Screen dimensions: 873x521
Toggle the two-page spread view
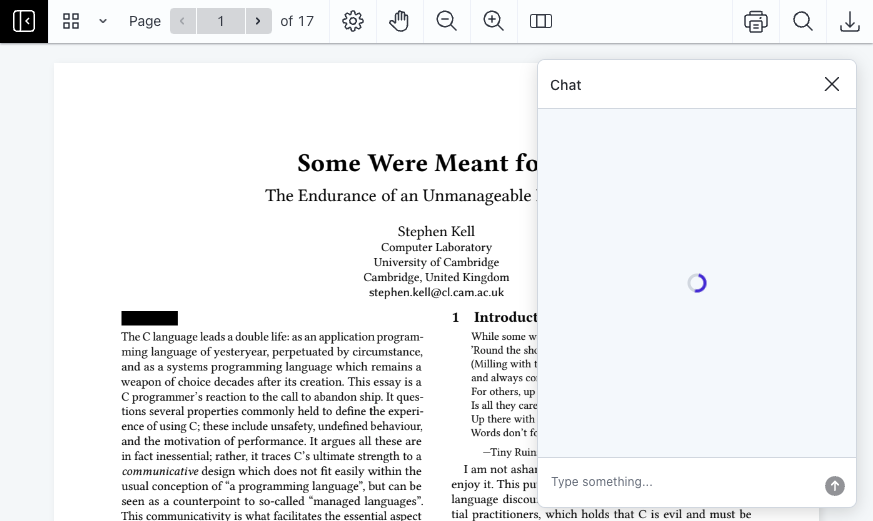(541, 21)
